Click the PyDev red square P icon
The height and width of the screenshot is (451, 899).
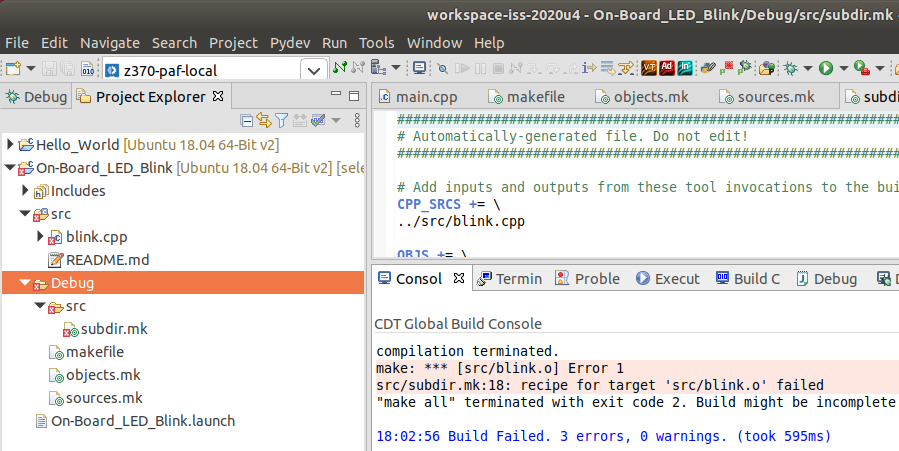click(726, 68)
